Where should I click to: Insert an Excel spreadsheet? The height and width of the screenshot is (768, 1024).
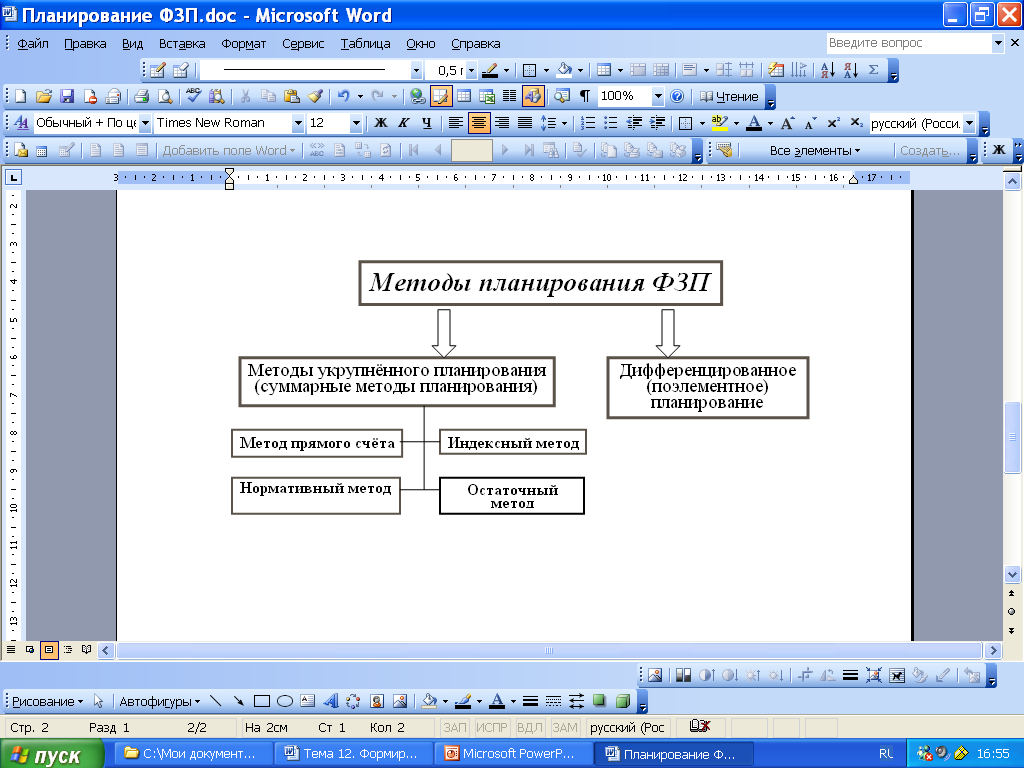487,97
